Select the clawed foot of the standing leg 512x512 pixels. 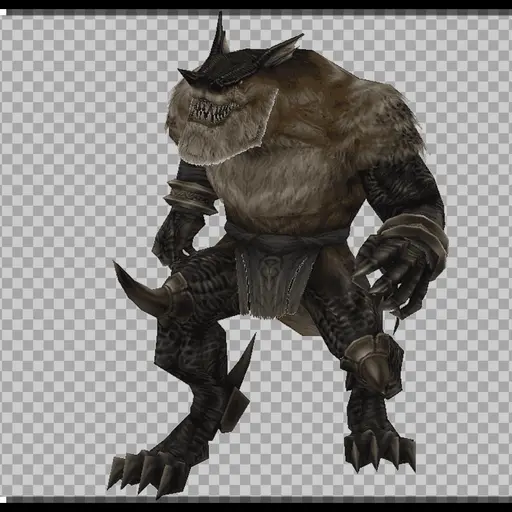380,448
